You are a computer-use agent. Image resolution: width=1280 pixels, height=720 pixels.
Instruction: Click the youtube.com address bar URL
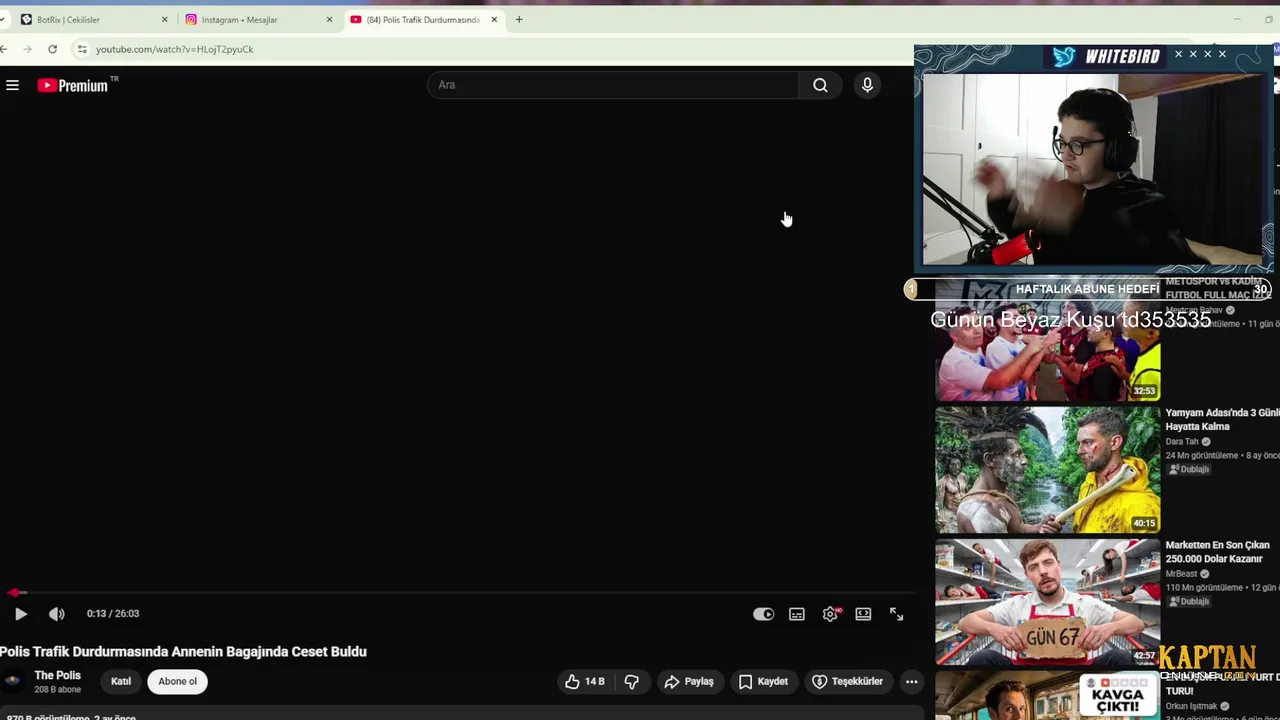pyautogui.click(x=174, y=49)
